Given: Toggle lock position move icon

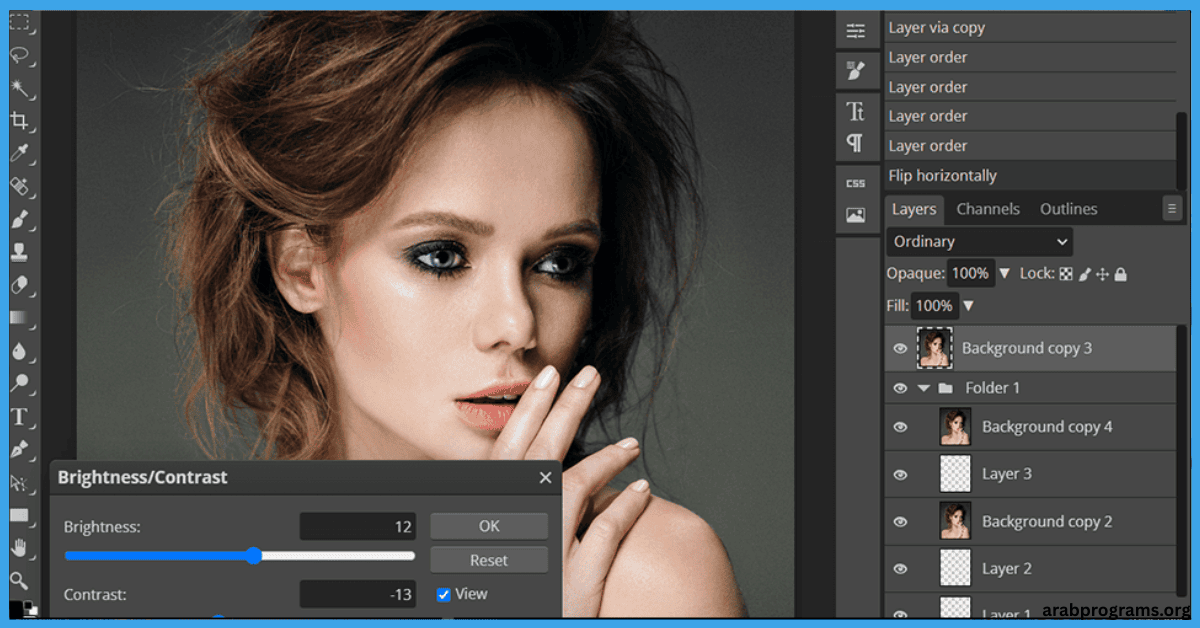Looking at the screenshot, I should click(1102, 273).
